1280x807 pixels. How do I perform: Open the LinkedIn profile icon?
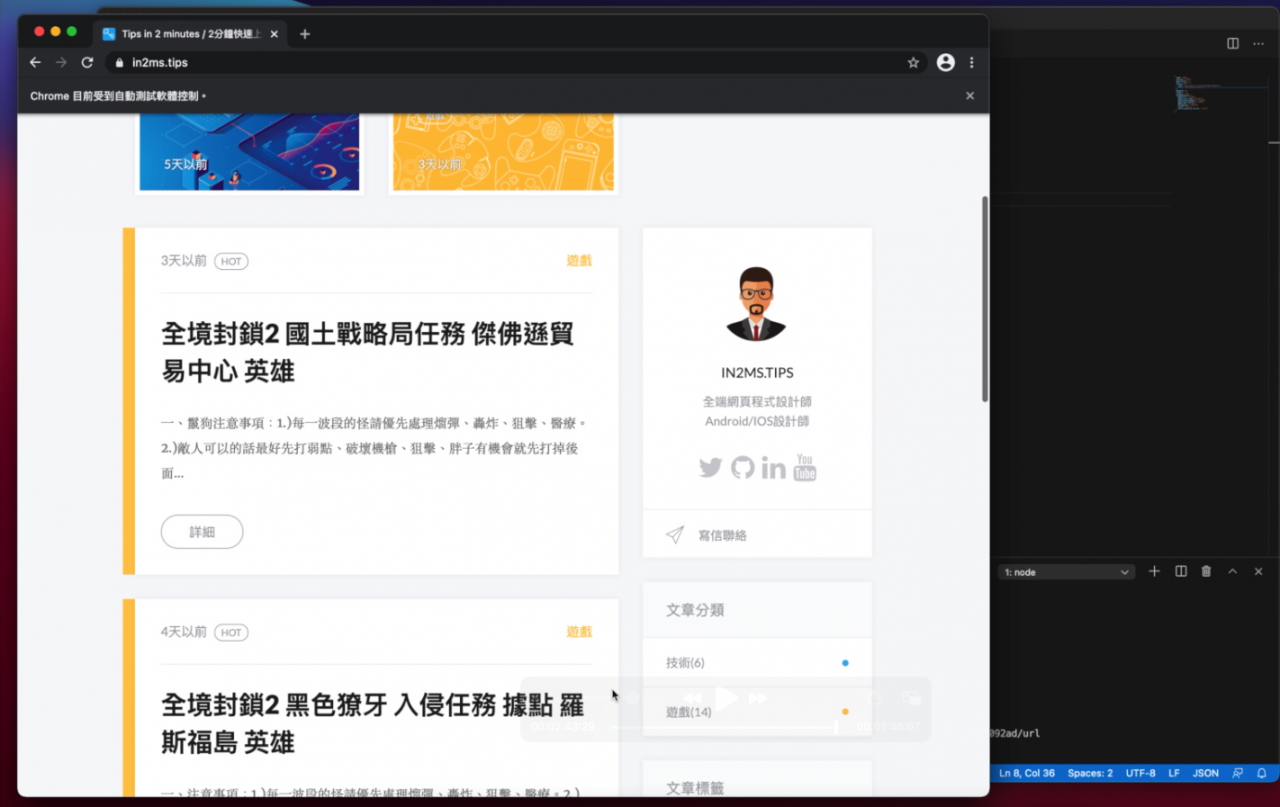point(773,467)
